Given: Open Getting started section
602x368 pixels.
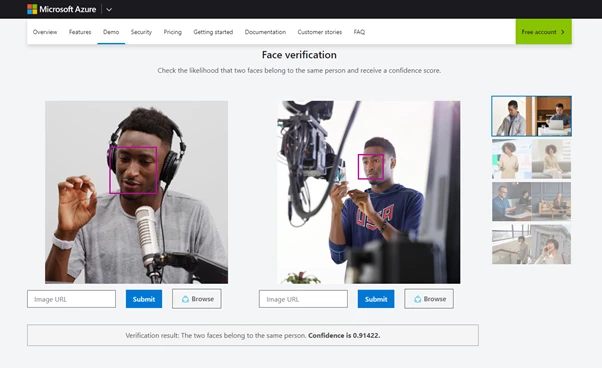Looking at the screenshot, I should click(213, 32).
